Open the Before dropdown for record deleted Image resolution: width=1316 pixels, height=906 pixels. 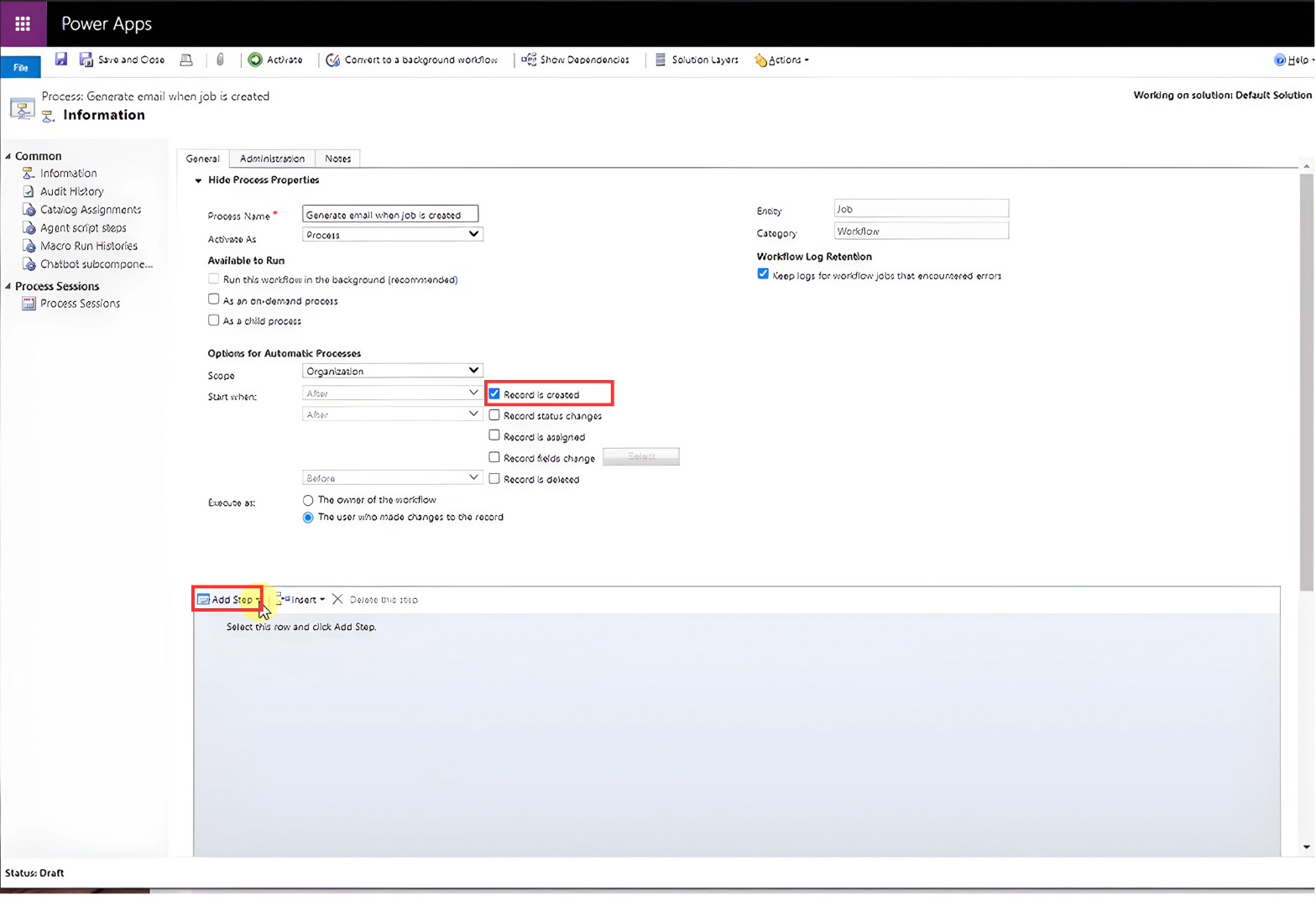[392, 478]
